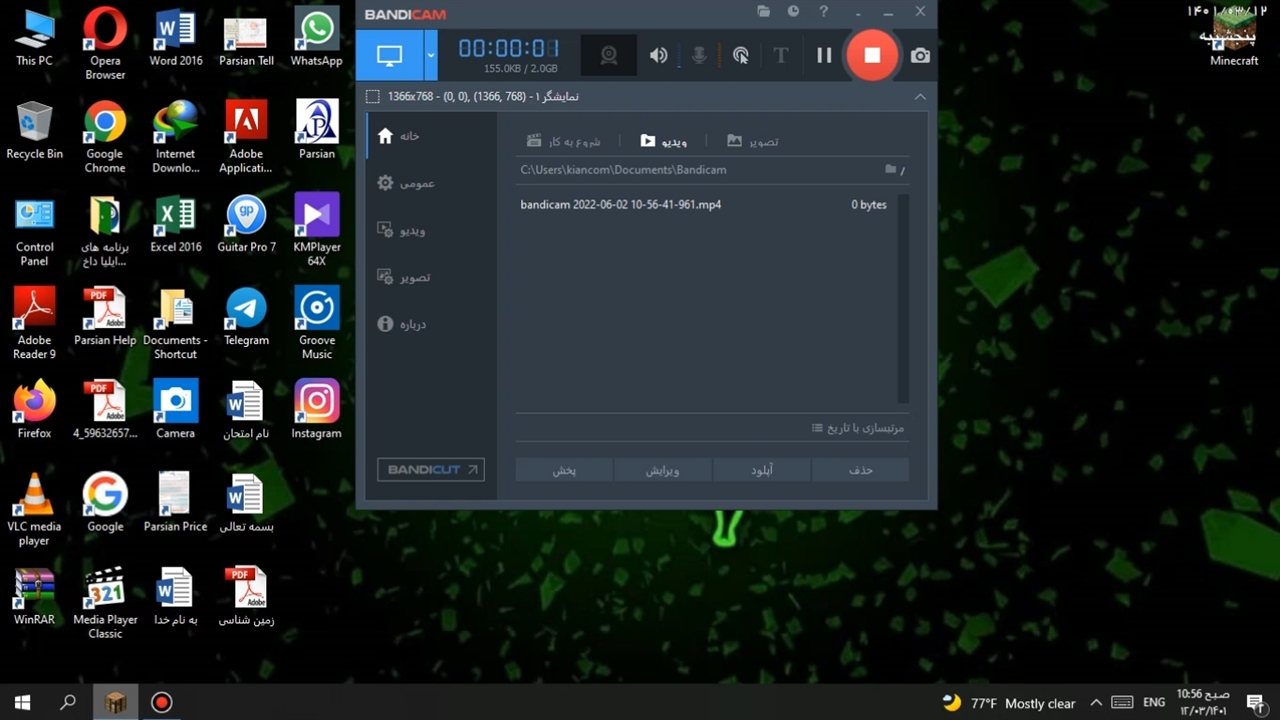1280x720 pixels.
Task: Toggle the webcam overlay
Action: coord(609,56)
